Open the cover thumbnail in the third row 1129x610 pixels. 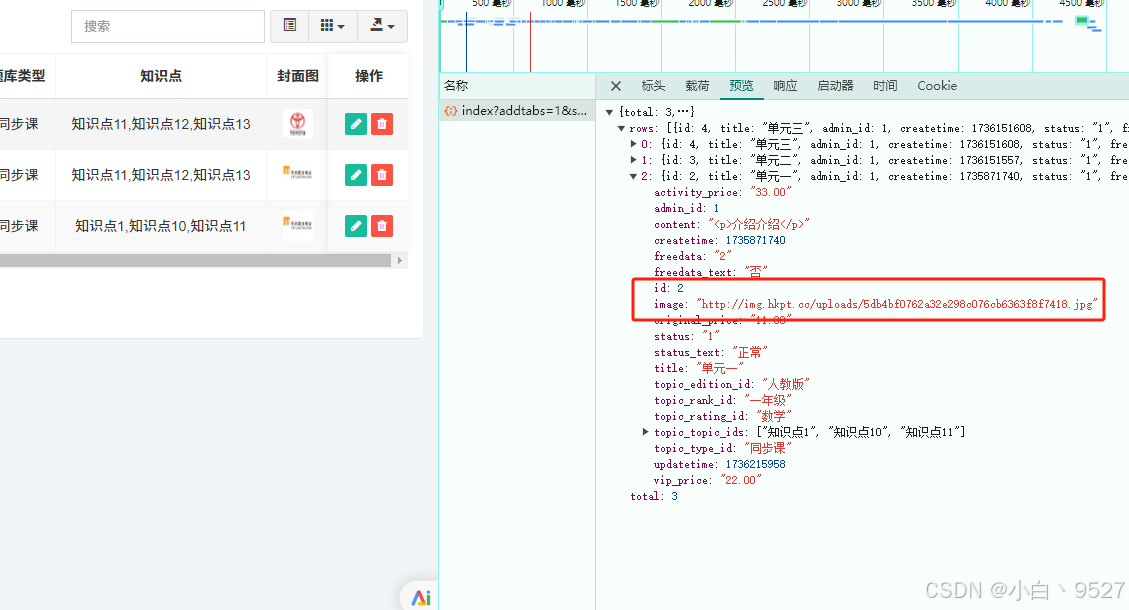[x=297, y=224]
